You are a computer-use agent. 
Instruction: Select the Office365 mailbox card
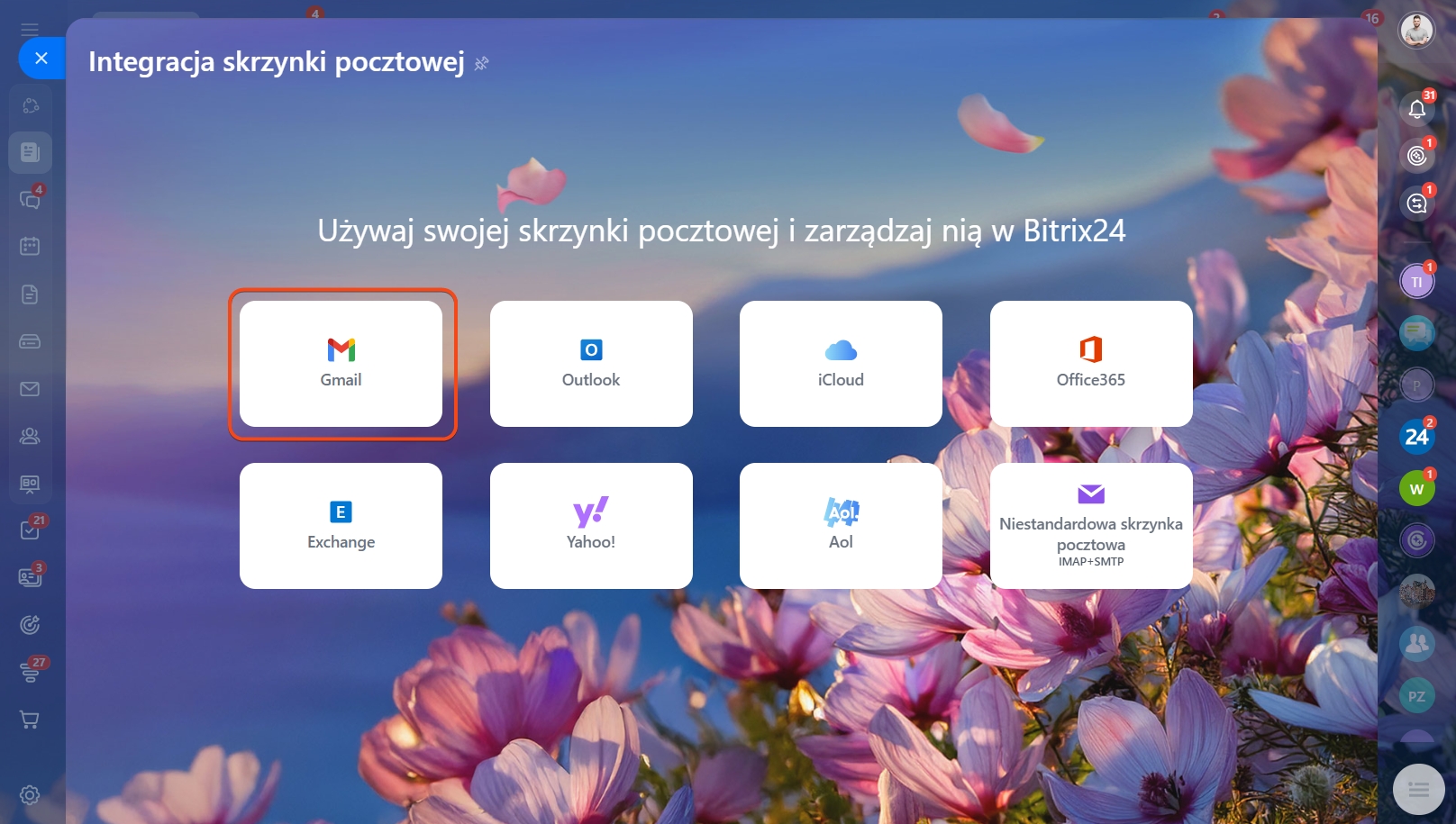point(1091,364)
